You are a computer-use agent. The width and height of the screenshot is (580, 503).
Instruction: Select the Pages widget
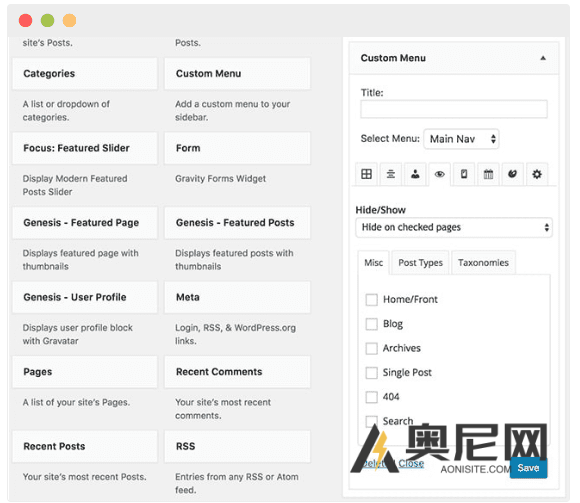pos(85,372)
